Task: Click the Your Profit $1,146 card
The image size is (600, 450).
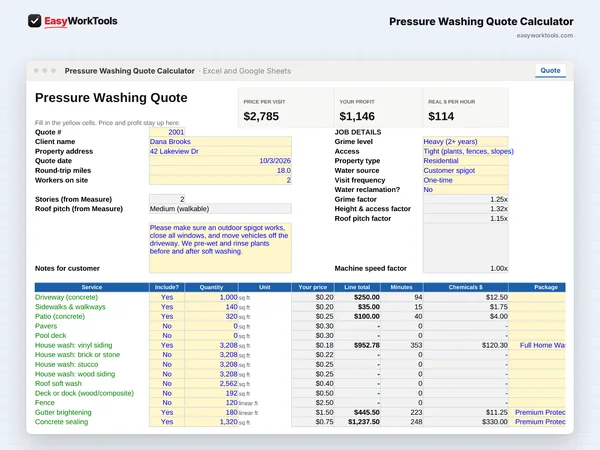Action: point(378,108)
